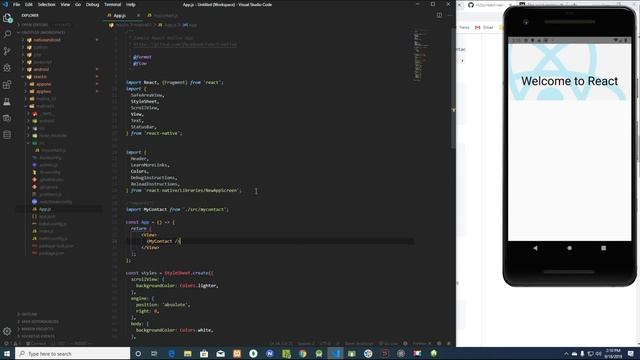Click the editor minimap
The height and width of the screenshot is (360, 640).
420,55
